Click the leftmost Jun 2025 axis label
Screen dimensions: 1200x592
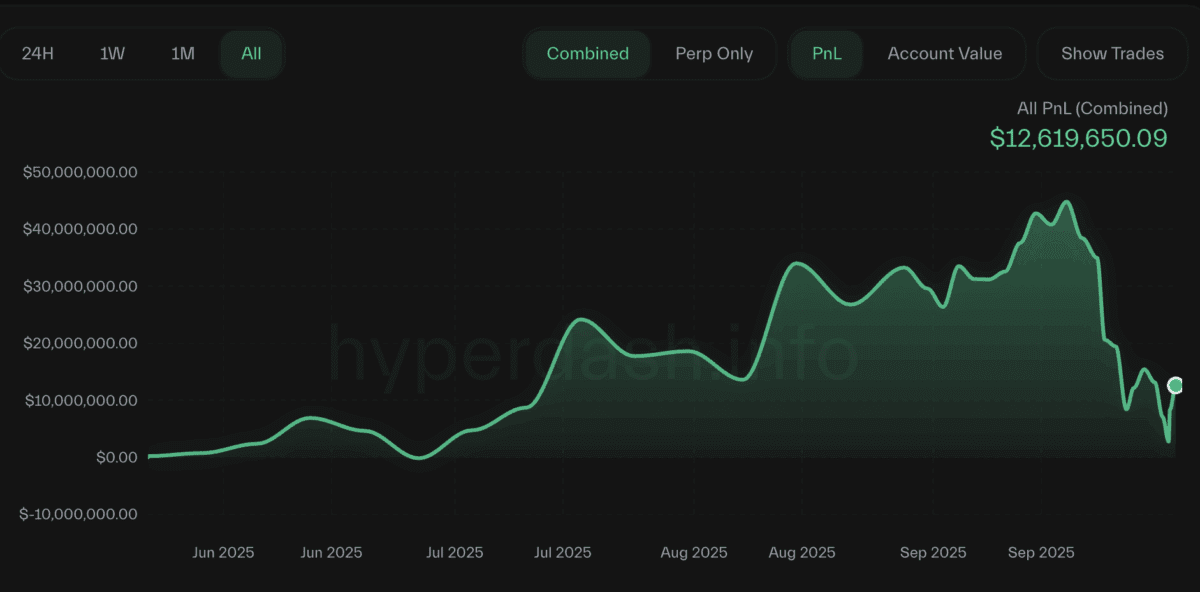pos(222,552)
